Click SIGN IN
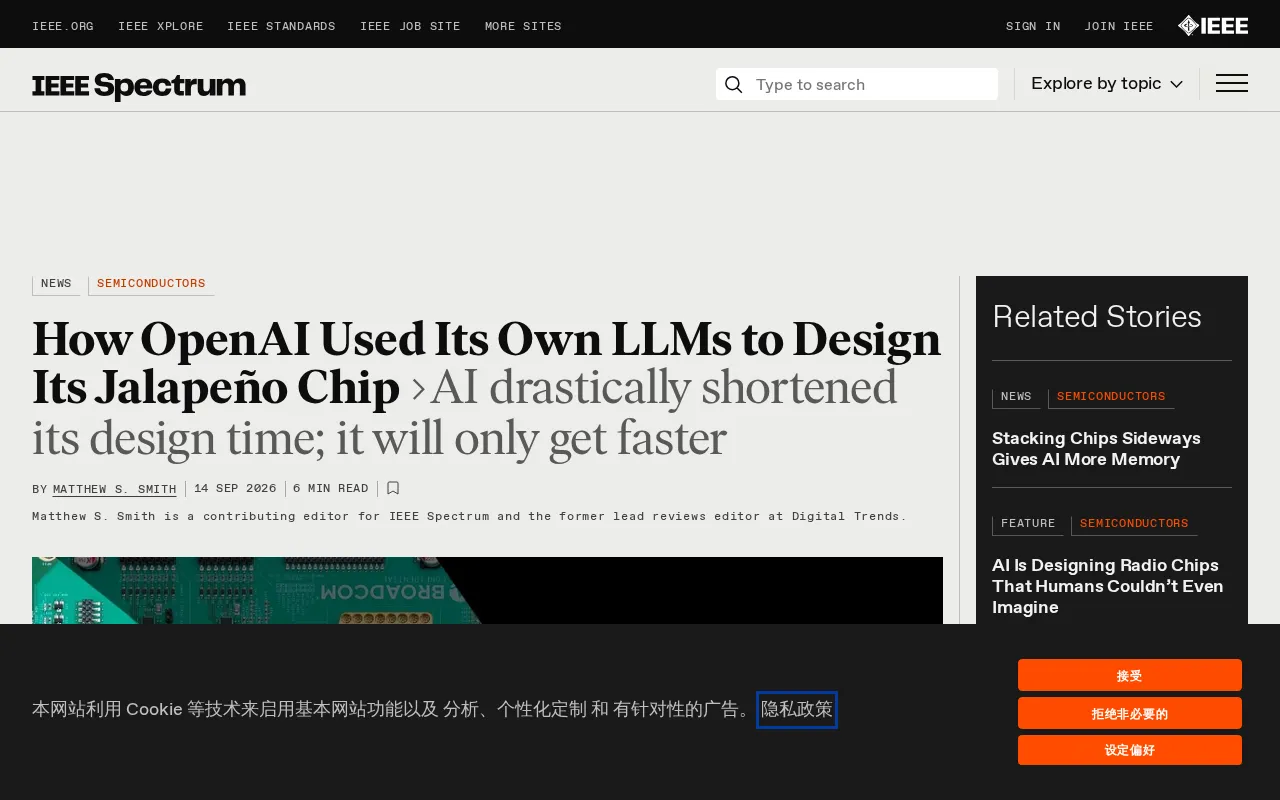Image resolution: width=1280 pixels, height=800 pixels. 1033,27
